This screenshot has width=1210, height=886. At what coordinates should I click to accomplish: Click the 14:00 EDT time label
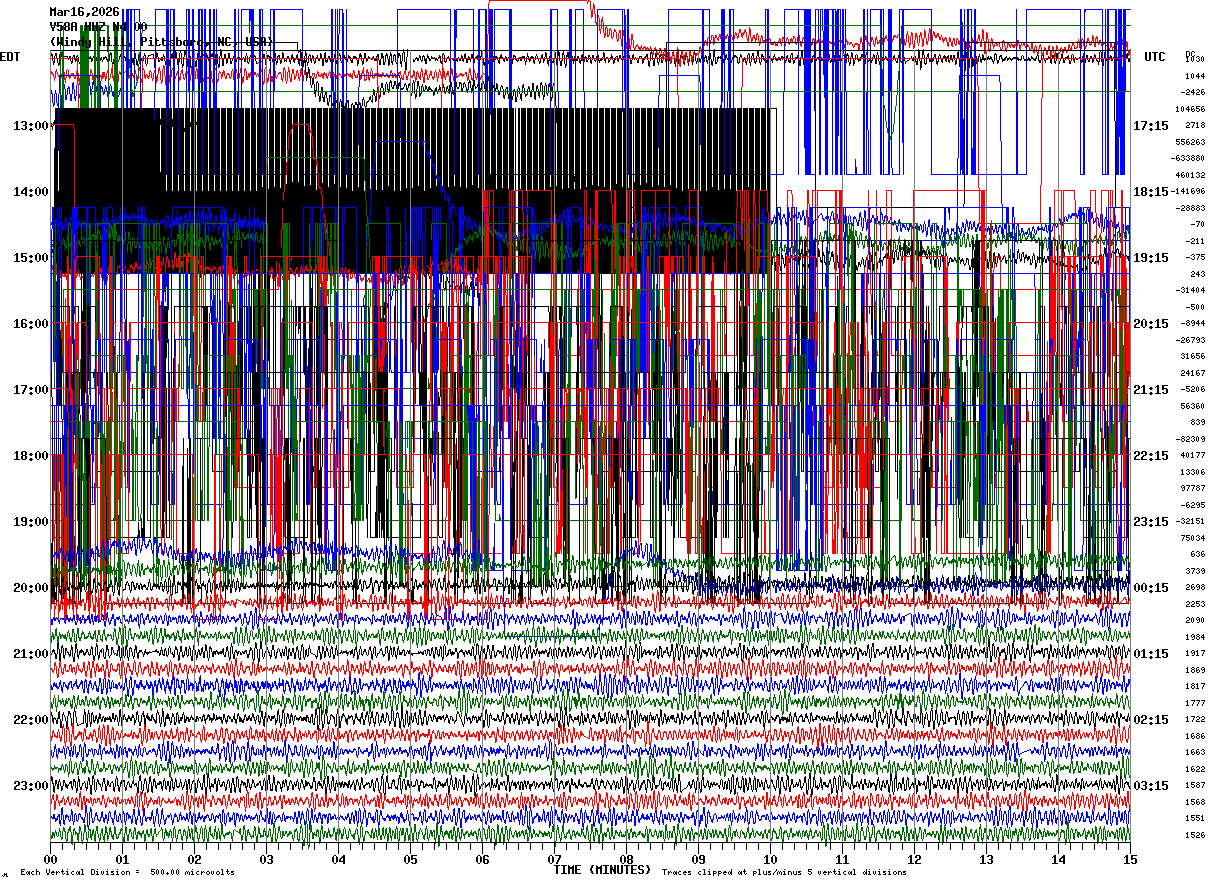(x=31, y=191)
